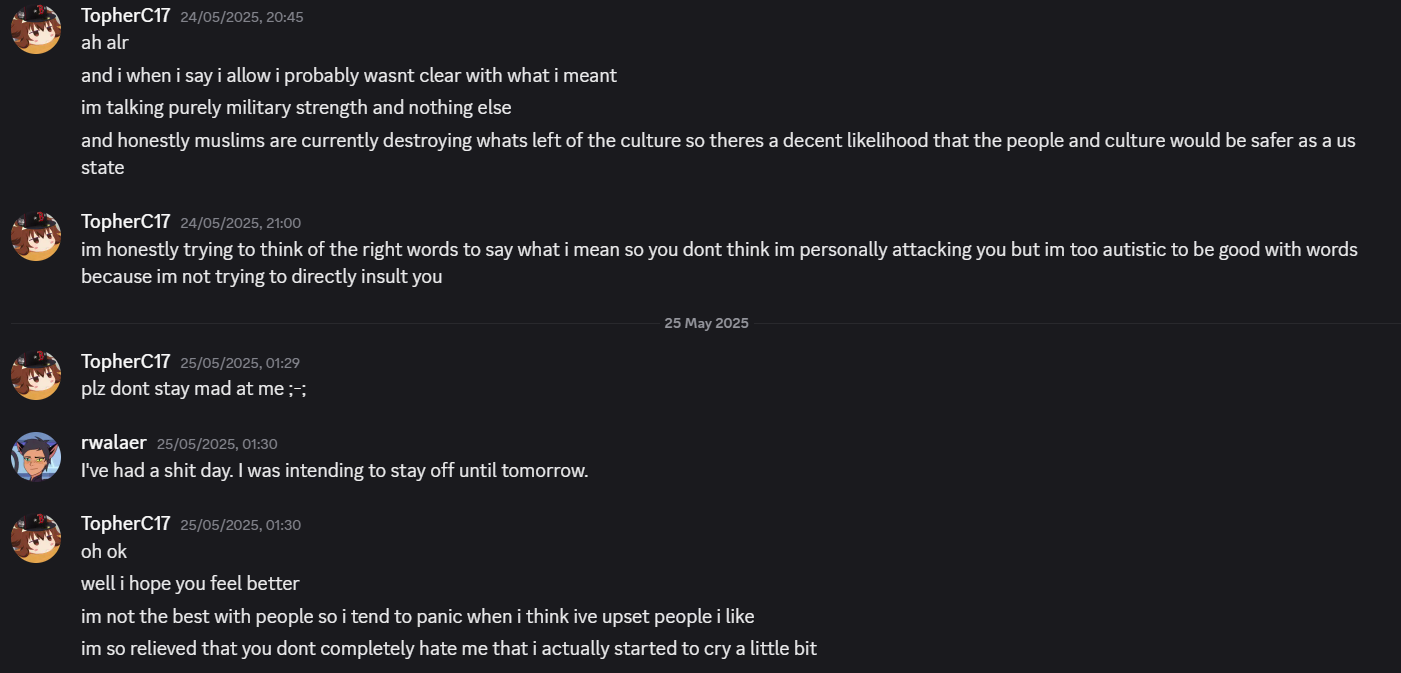The image size is (1401, 673).
Task: Click the 25/05/2025, 01:29 timestamp
Action: click(240, 363)
